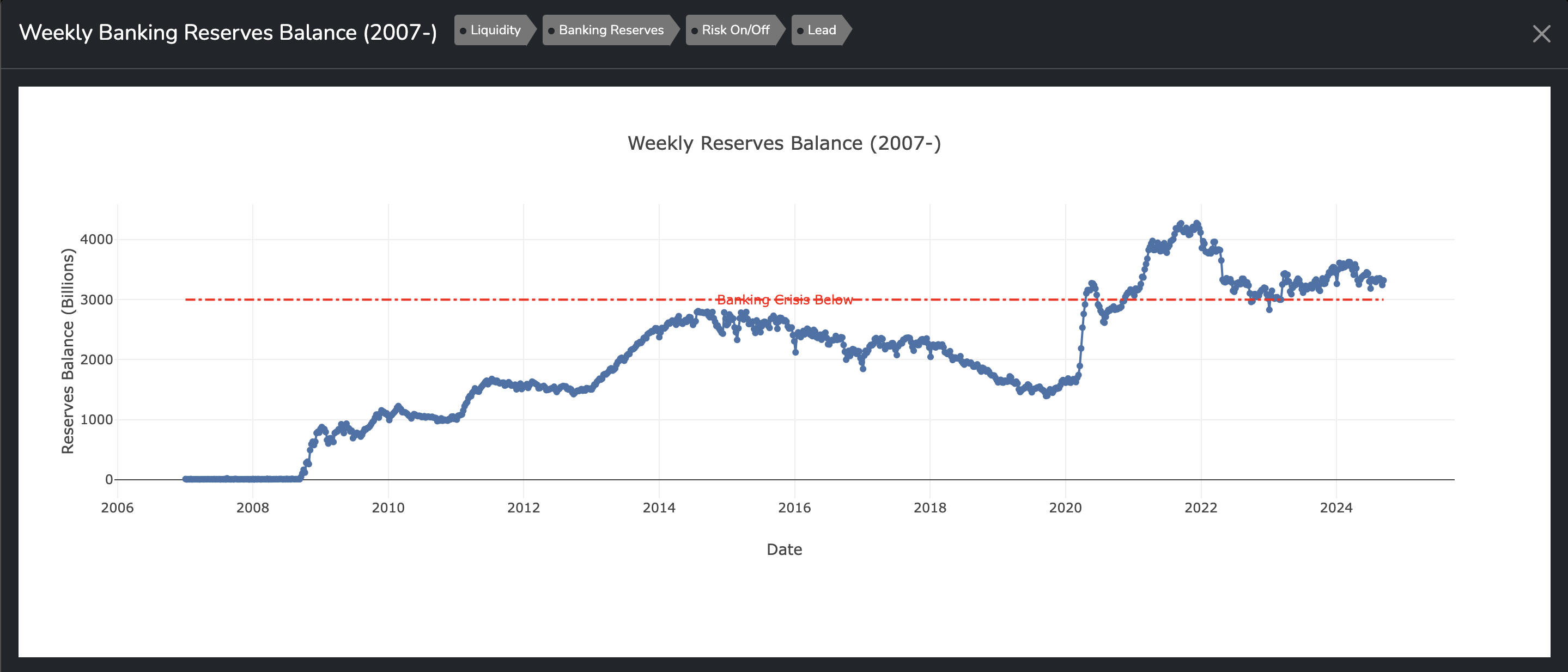Click the 2006 x-axis label
The image size is (1568, 672).
pyautogui.click(x=118, y=508)
